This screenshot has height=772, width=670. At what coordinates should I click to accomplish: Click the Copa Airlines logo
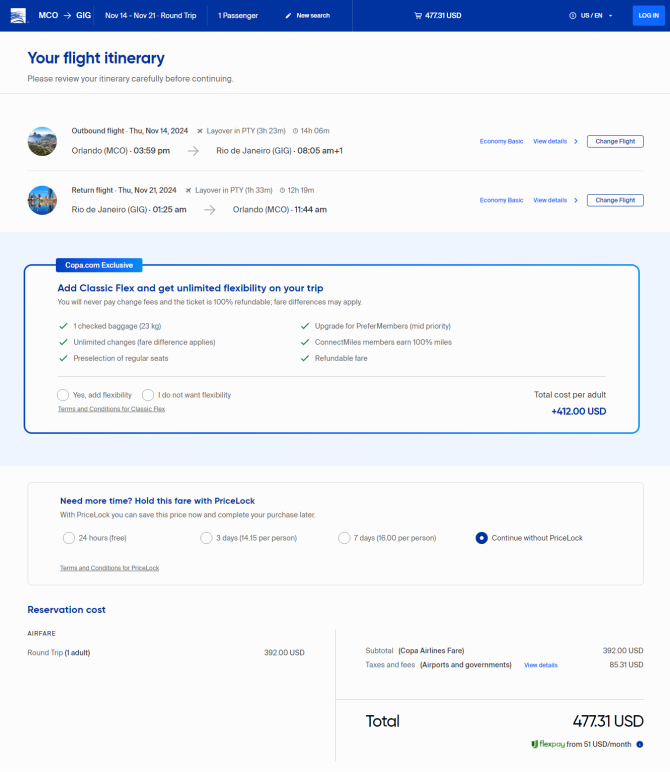[x=18, y=15]
